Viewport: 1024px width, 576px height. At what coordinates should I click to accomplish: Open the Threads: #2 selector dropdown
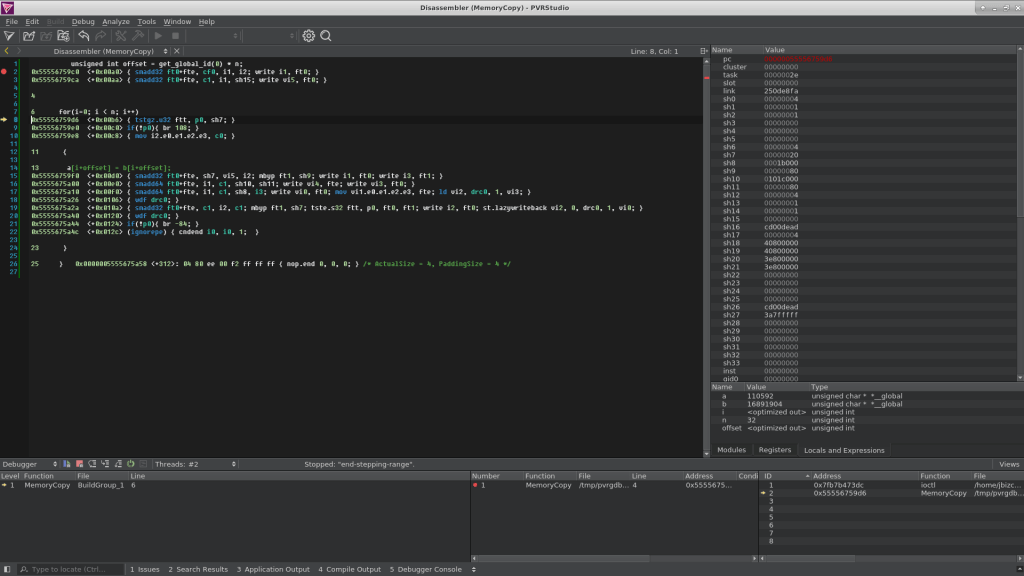(x=195, y=464)
